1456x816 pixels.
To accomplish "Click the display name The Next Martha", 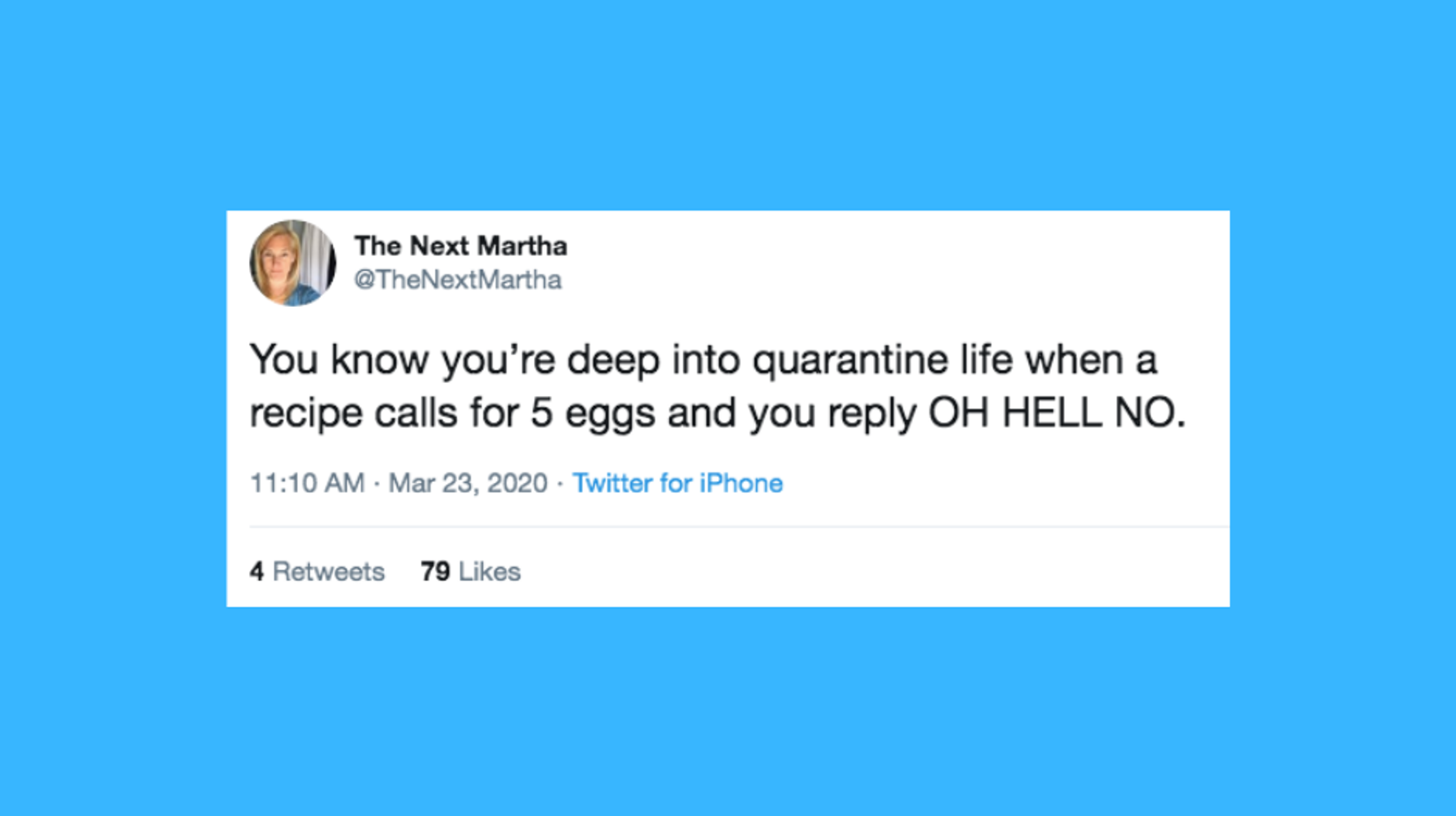I will pyautogui.click(x=460, y=246).
